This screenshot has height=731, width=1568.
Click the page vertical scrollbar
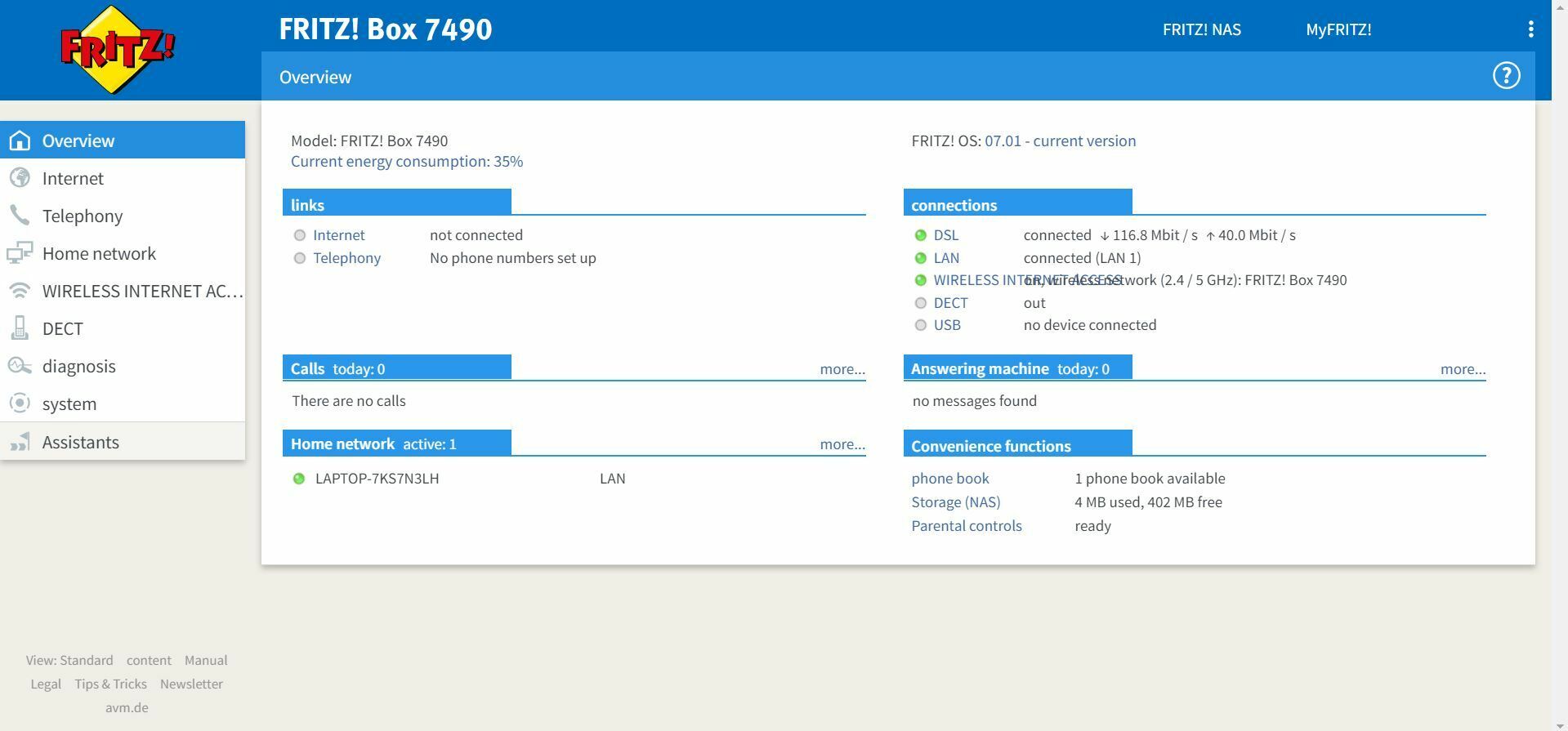click(1560, 365)
